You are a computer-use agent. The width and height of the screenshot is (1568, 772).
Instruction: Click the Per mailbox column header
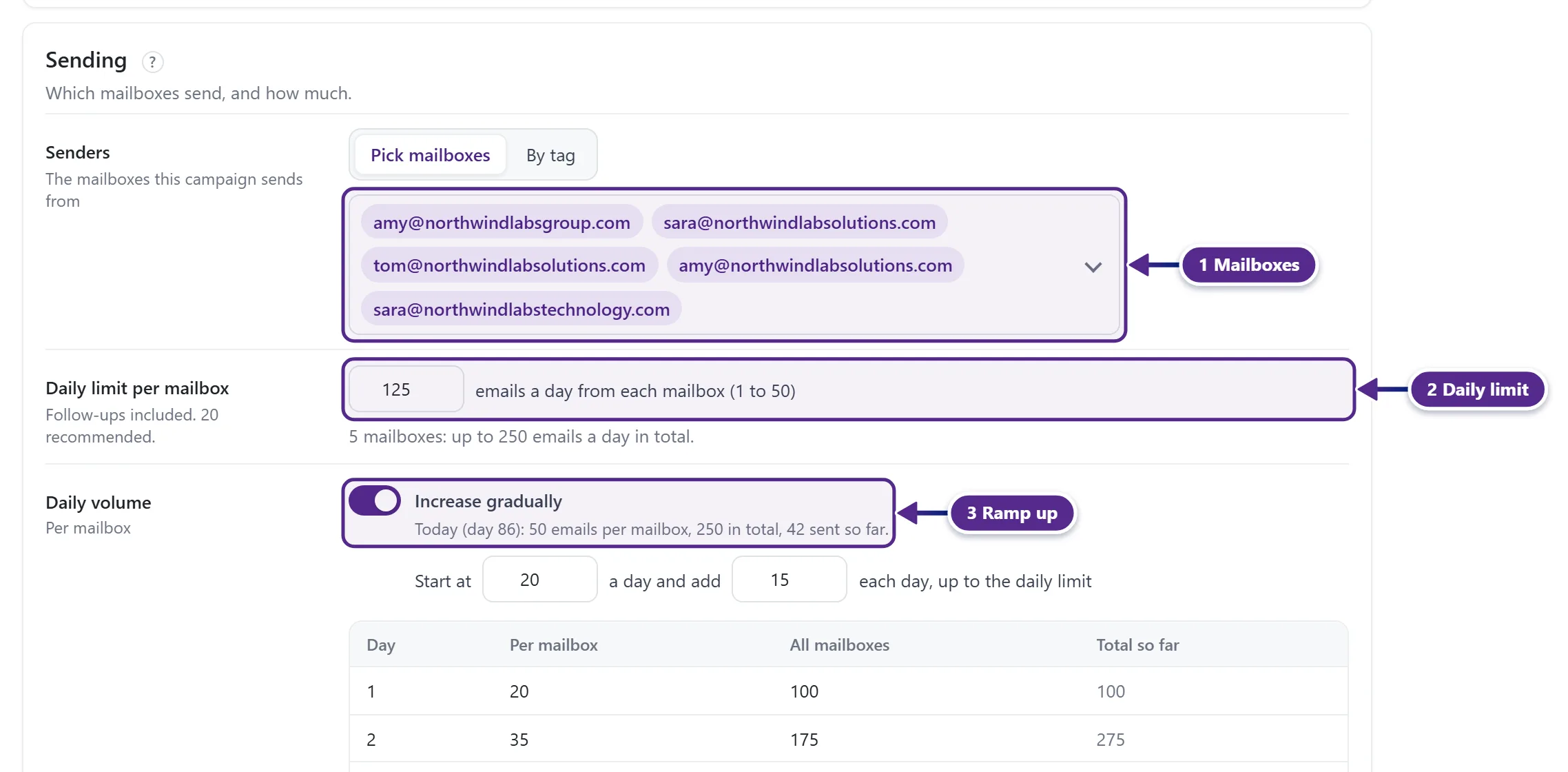(x=554, y=645)
